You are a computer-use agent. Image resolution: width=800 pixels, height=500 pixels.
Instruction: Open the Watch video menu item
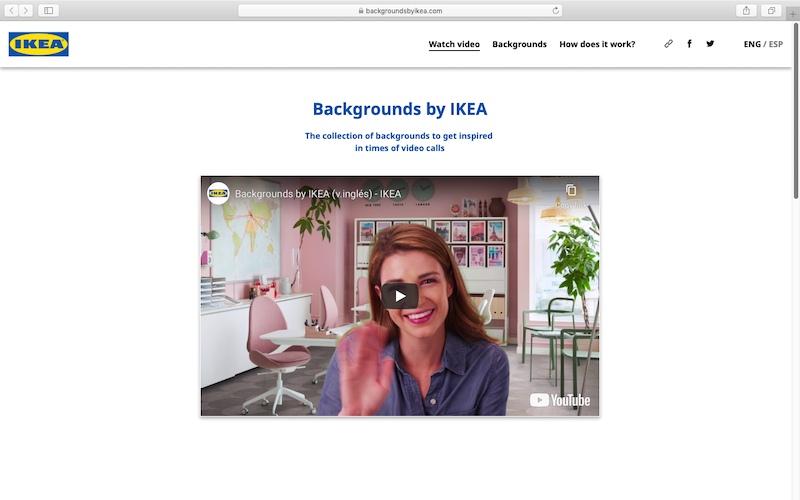click(454, 44)
